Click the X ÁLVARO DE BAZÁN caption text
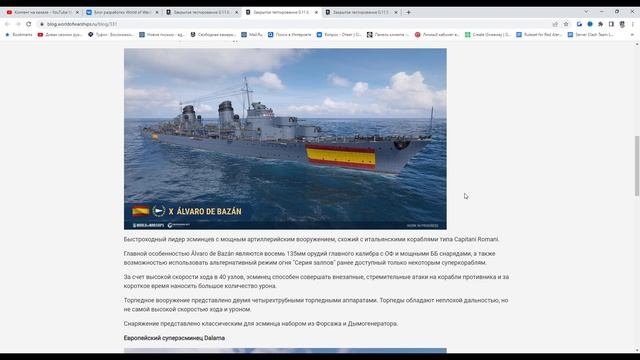 coord(205,211)
